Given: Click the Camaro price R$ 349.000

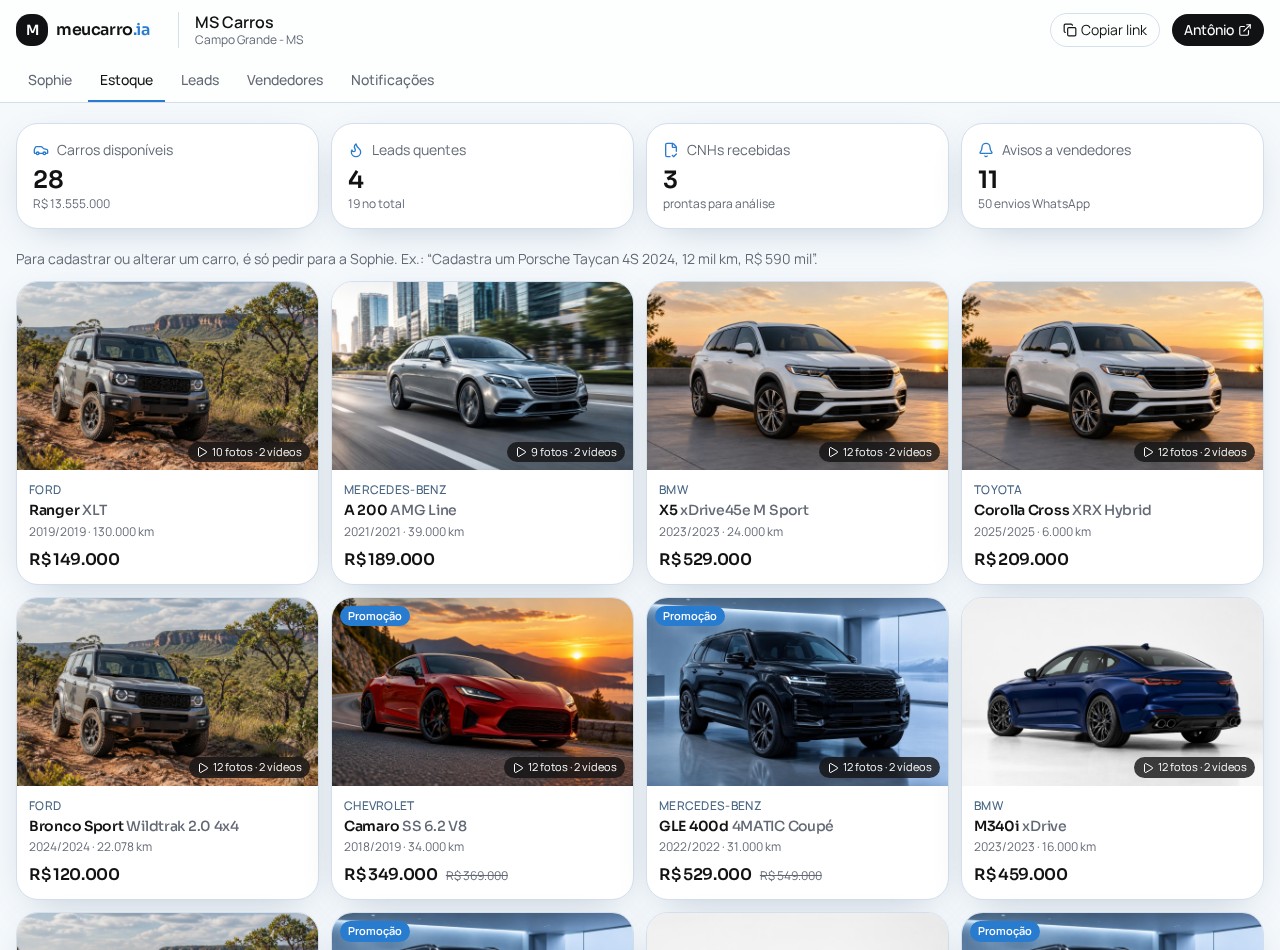Looking at the screenshot, I should (391, 874).
